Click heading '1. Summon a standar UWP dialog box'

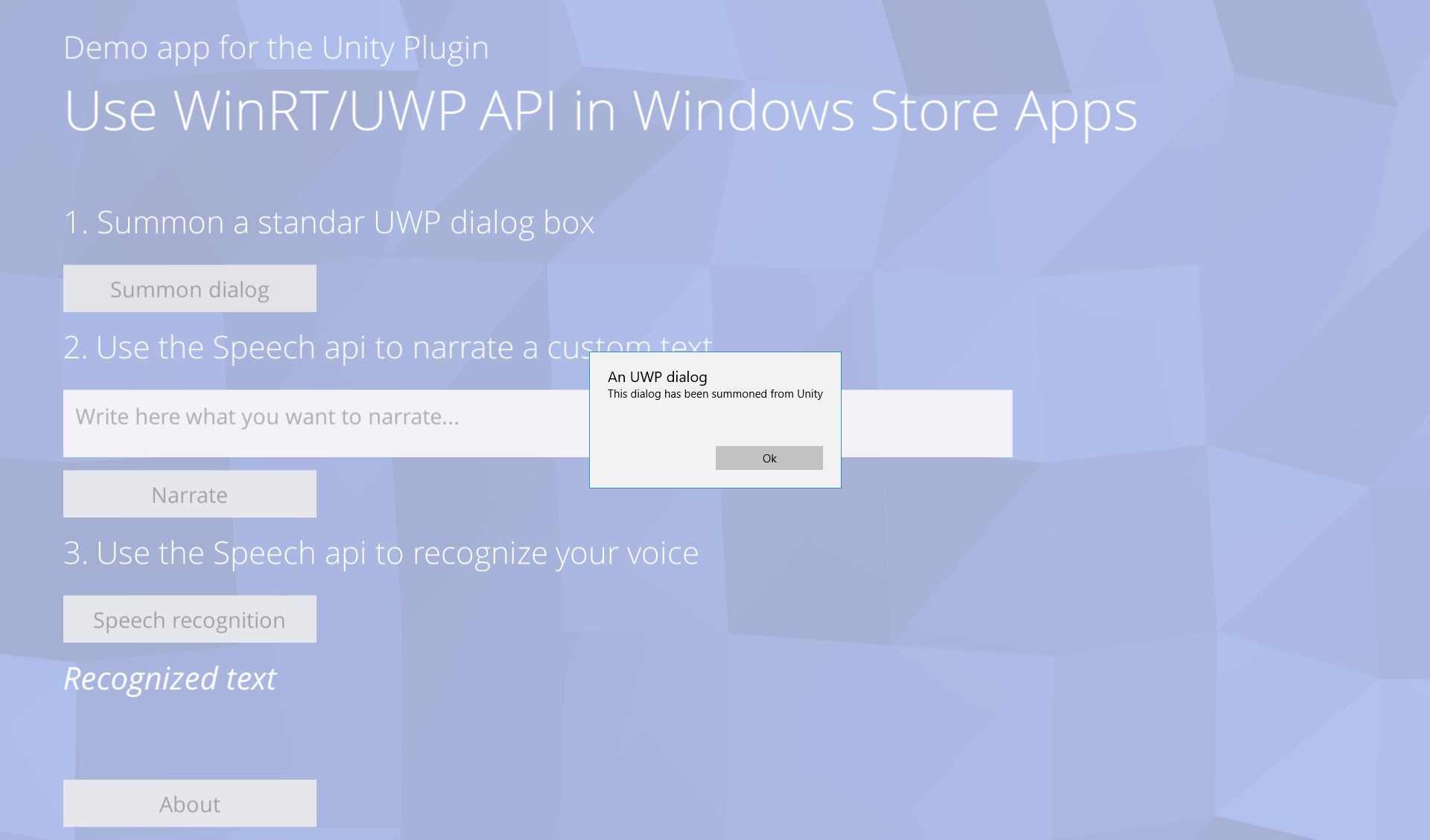(329, 222)
